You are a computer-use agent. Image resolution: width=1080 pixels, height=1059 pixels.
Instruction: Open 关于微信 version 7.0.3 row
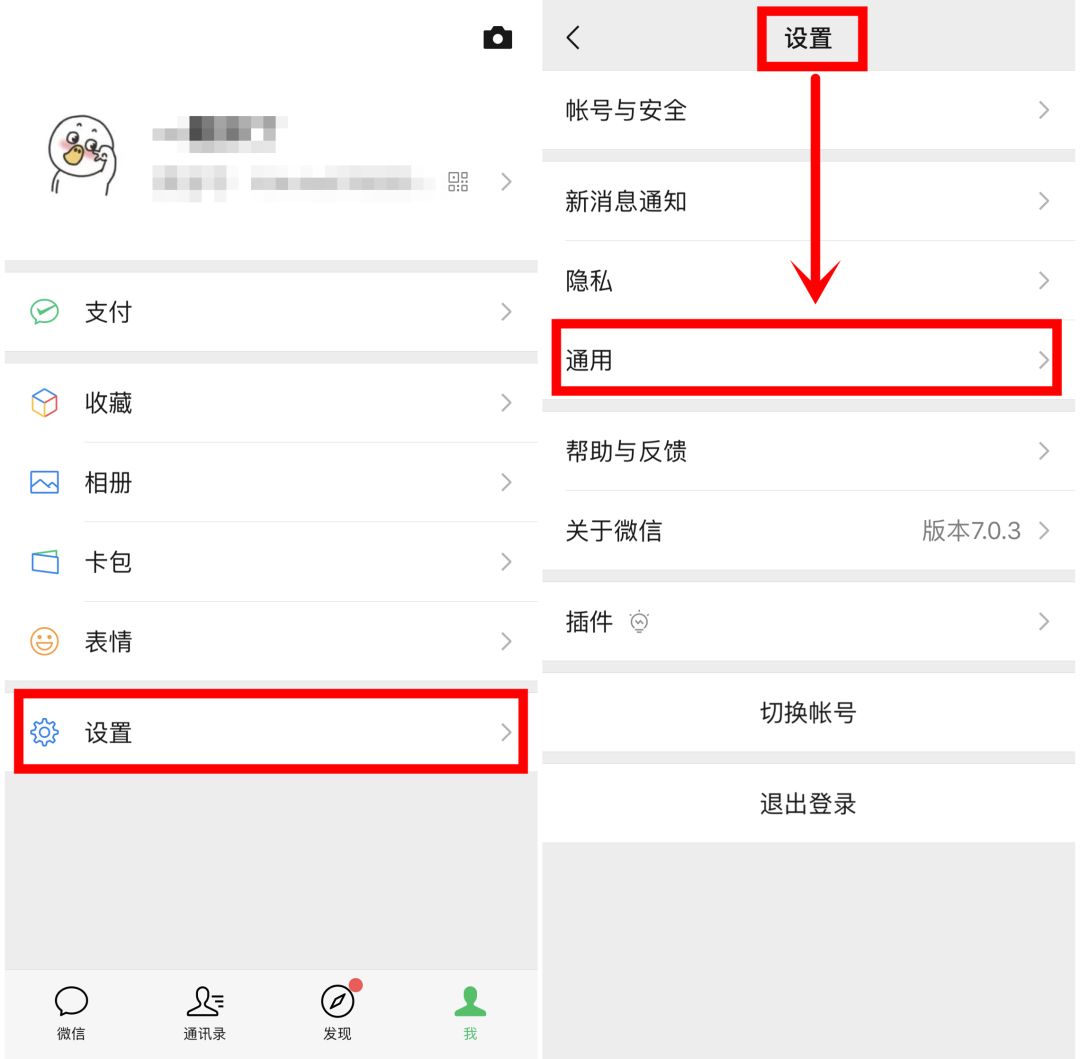(809, 531)
